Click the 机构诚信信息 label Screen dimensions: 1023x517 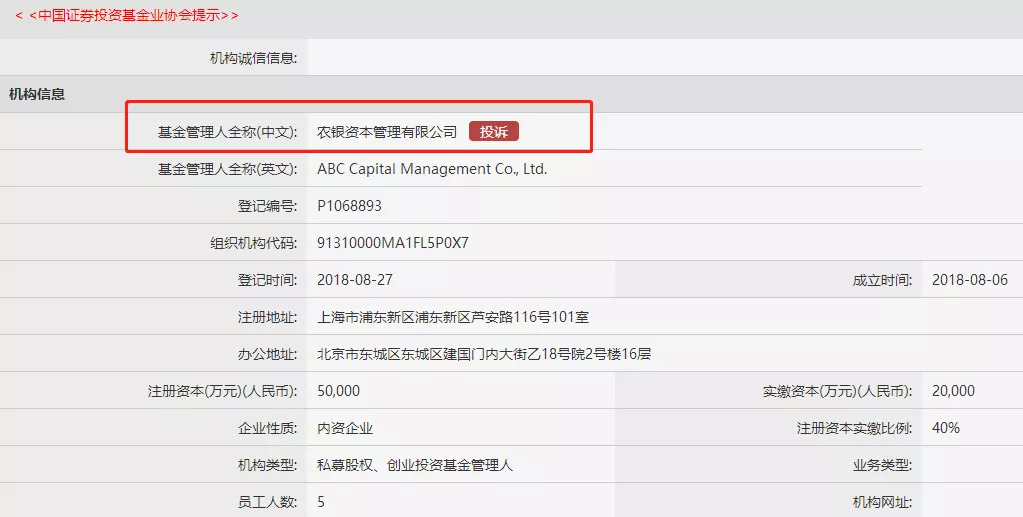click(x=253, y=58)
